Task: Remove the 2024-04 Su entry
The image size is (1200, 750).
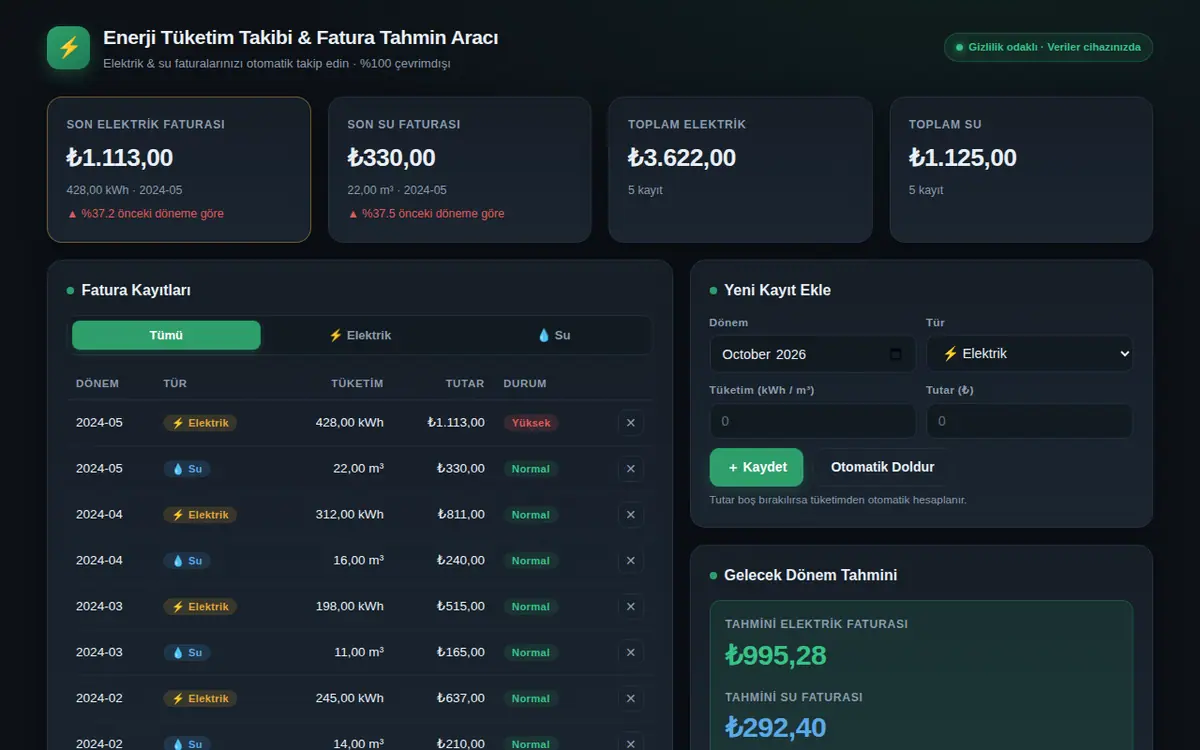Action: 630,561
